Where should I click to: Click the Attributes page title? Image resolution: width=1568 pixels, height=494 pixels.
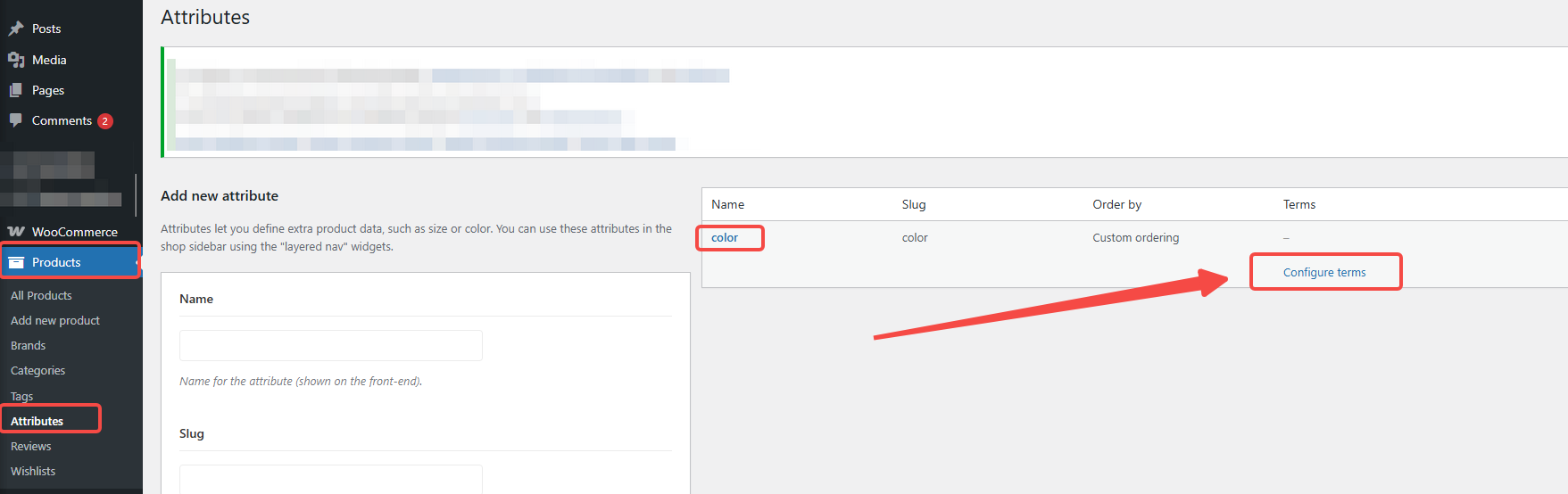pyautogui.click(x=205, y=17)
